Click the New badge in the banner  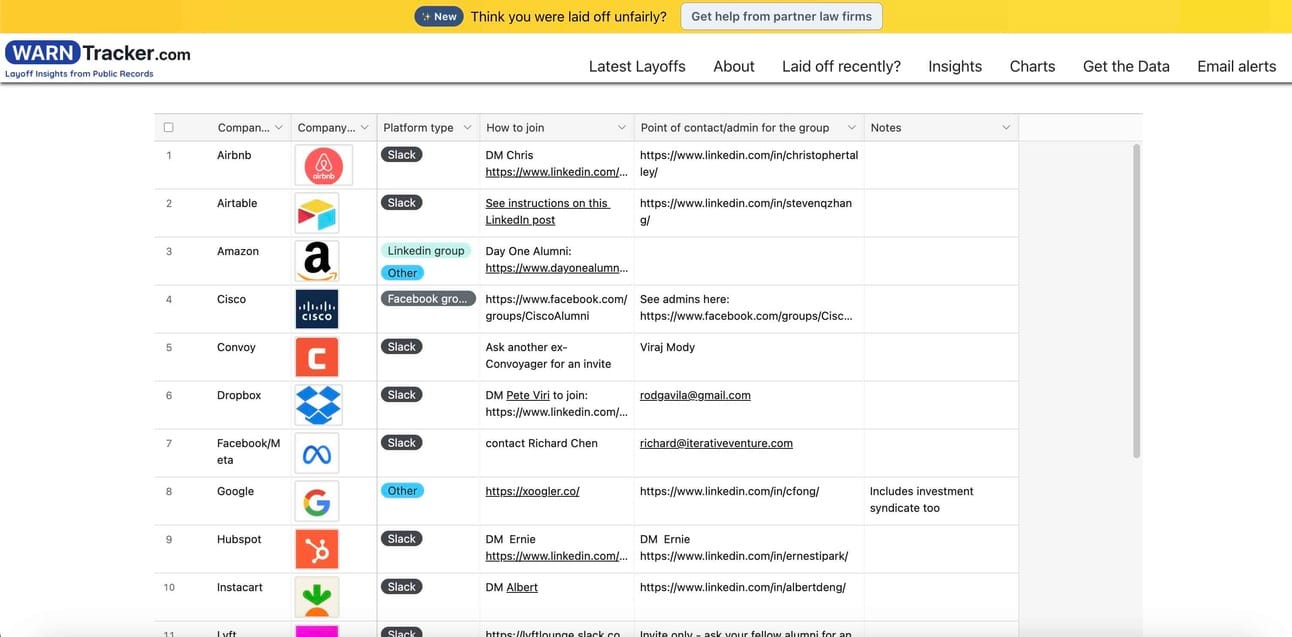click(439, 16)
